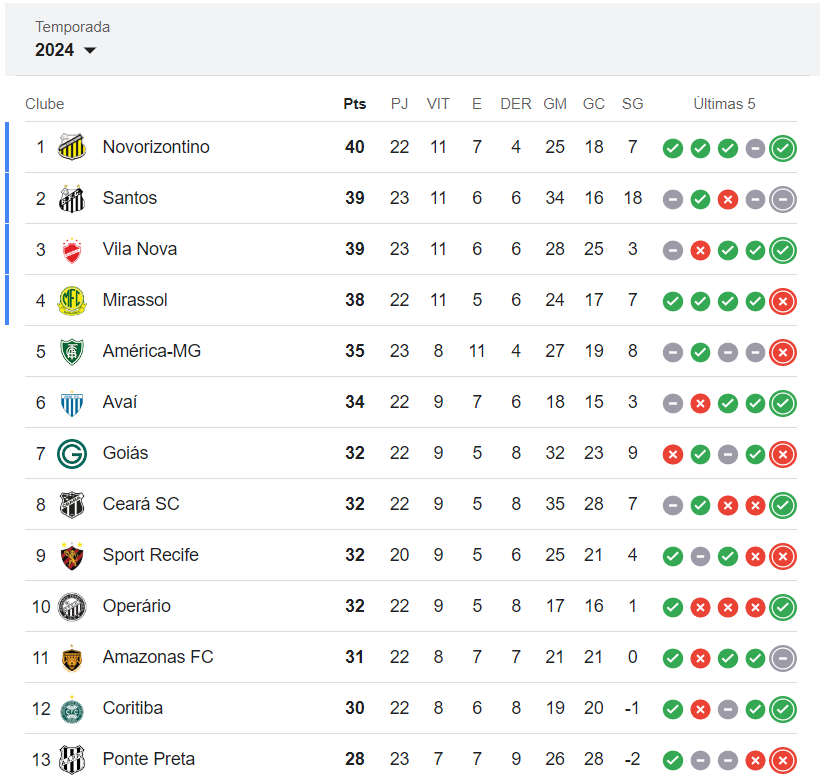Click the Santos club crest icon

[72, 198]
